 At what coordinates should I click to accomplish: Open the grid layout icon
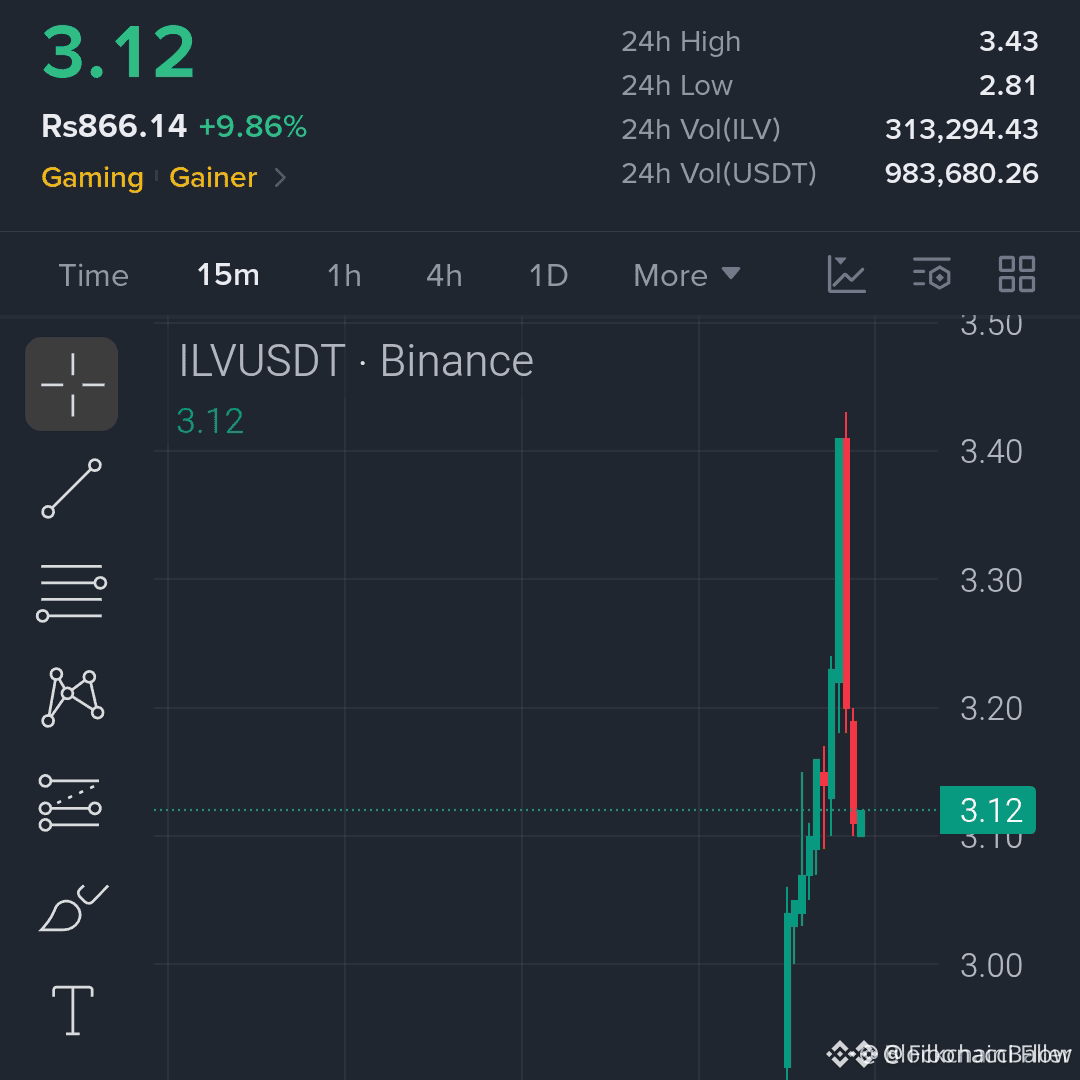pos(1017,274)
